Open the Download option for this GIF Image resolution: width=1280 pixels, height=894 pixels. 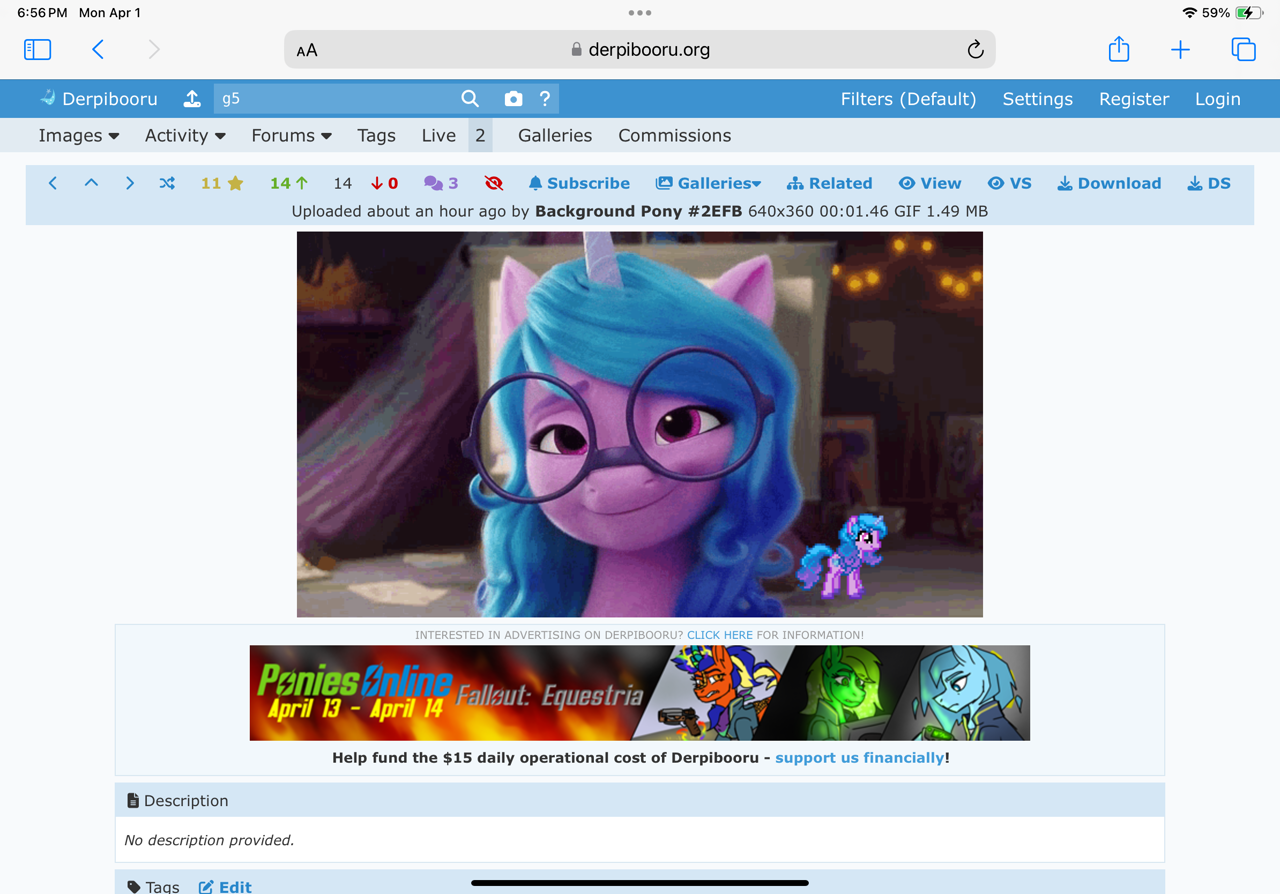(1108, 183)
